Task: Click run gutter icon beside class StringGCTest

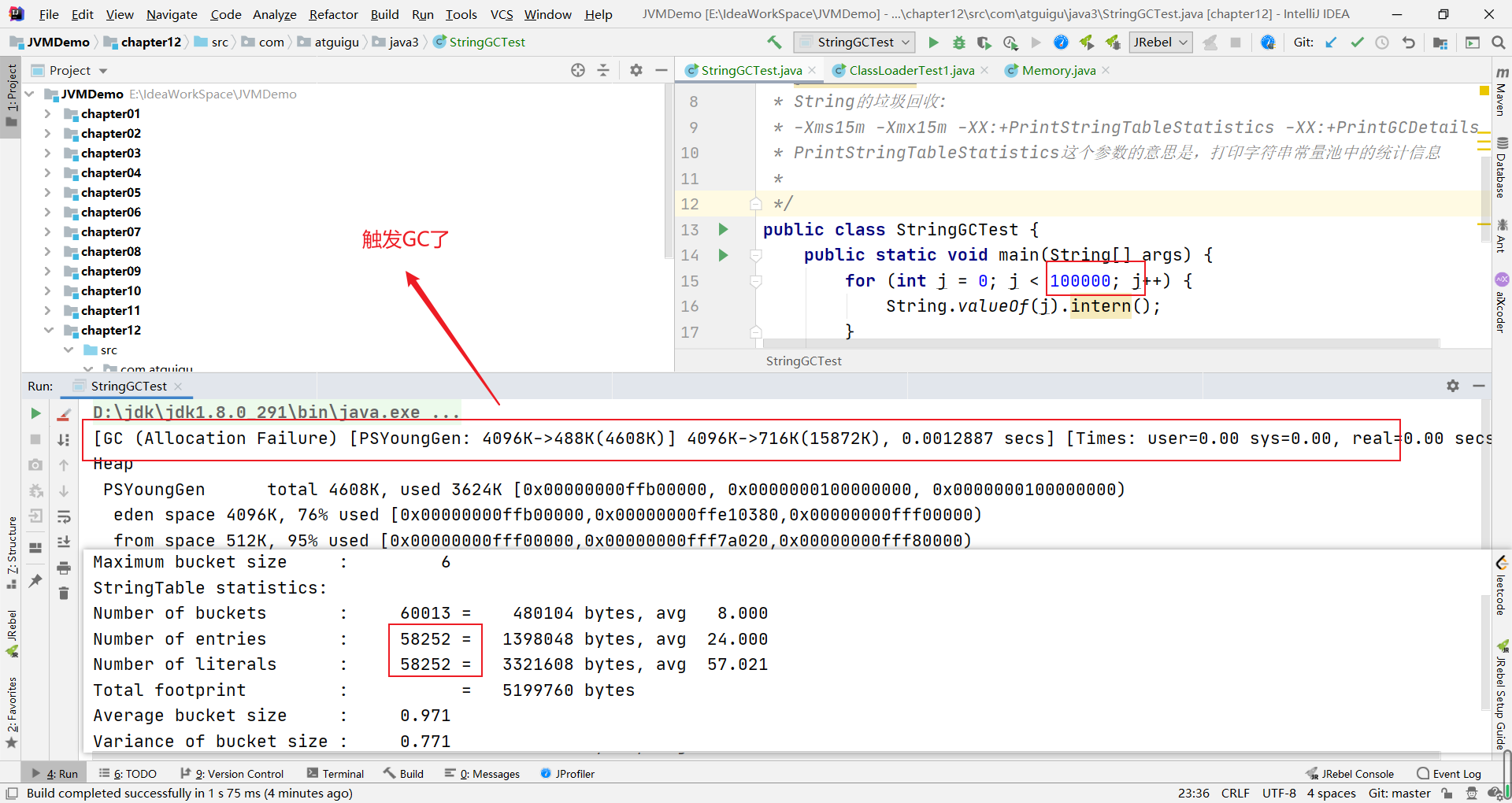Action: tap(723, 229)
